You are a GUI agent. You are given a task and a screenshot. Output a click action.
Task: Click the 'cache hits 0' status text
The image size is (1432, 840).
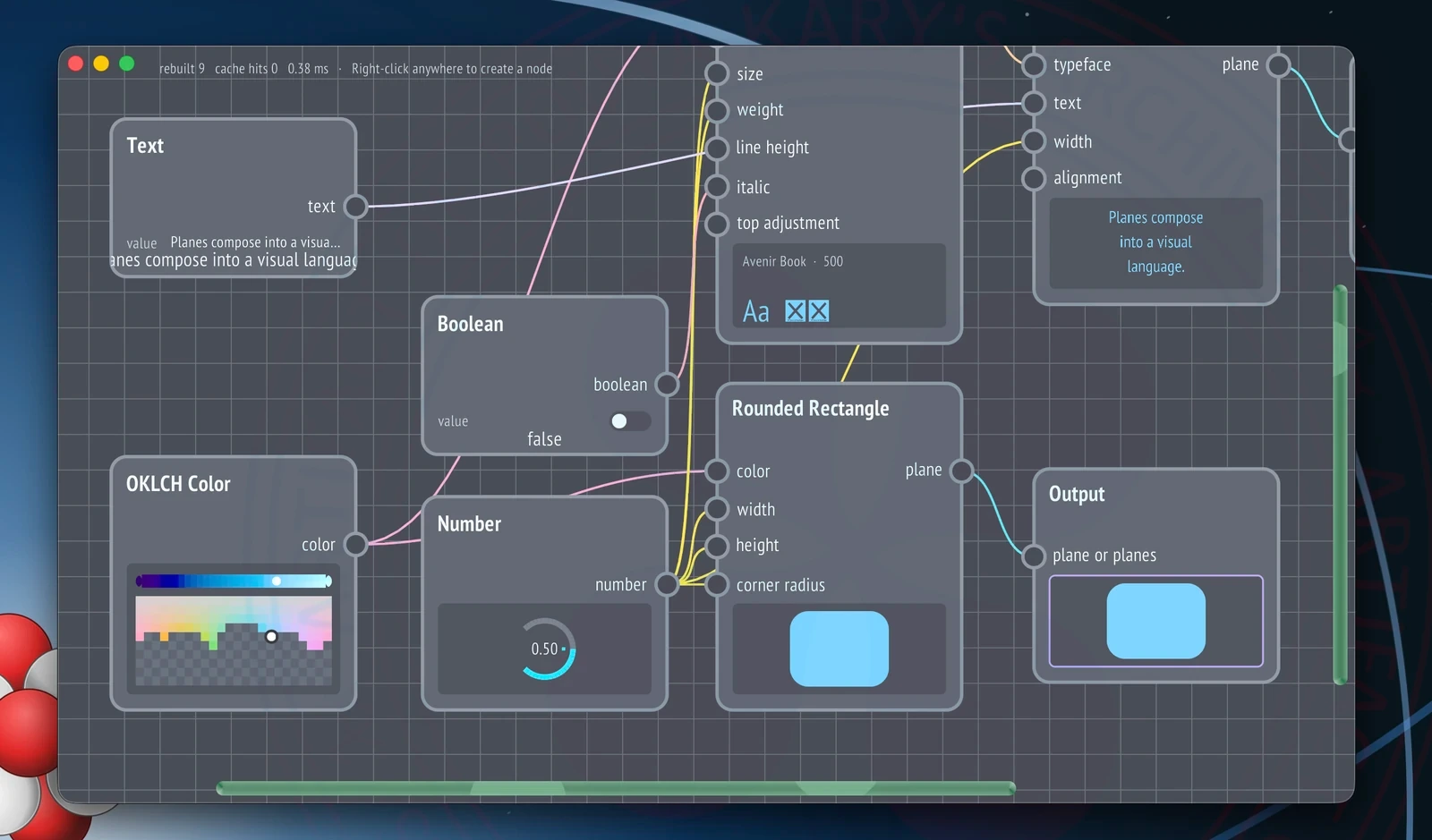click(x=246, y=69)
